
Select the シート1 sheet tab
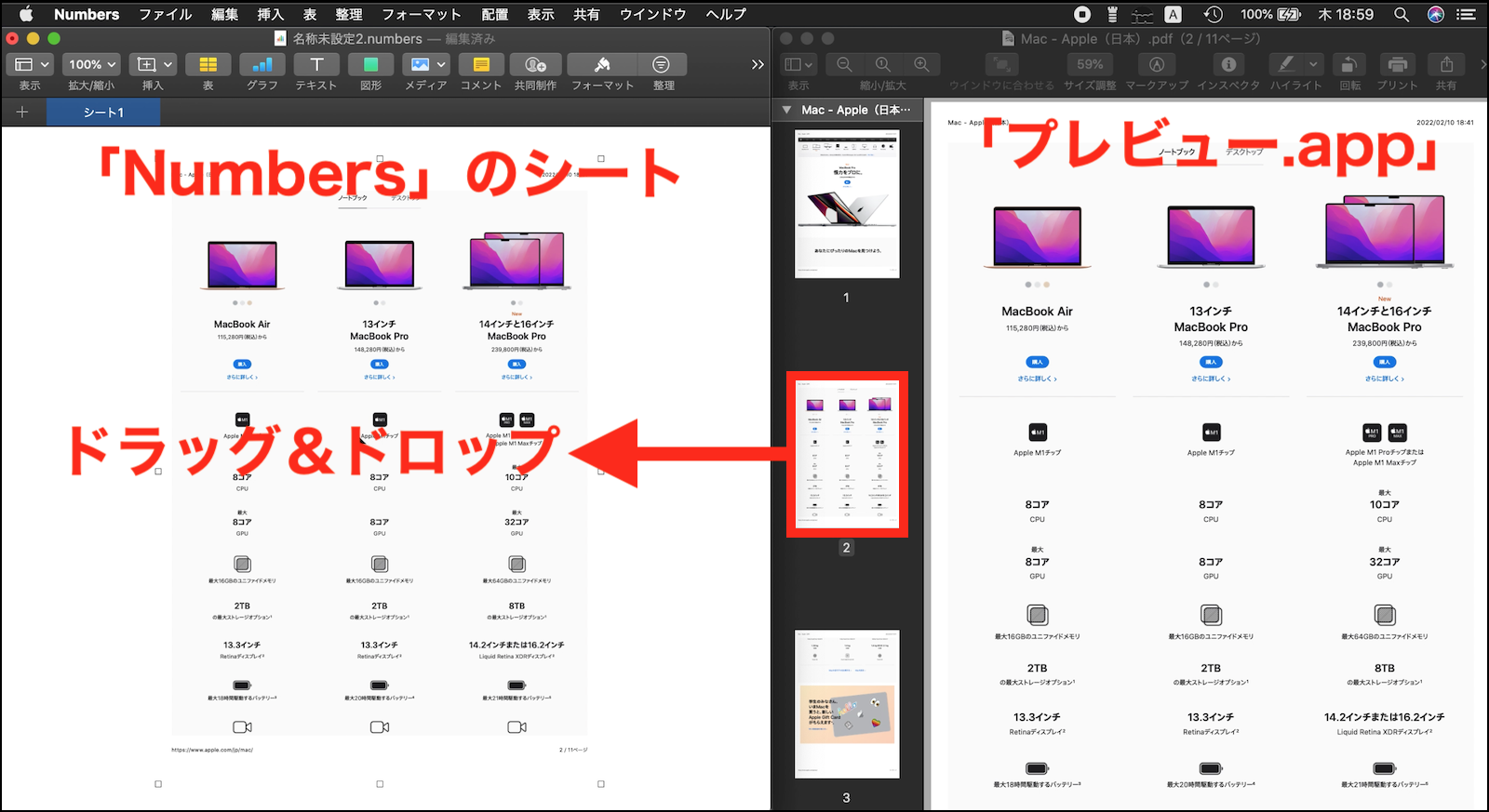pos(103,113)
